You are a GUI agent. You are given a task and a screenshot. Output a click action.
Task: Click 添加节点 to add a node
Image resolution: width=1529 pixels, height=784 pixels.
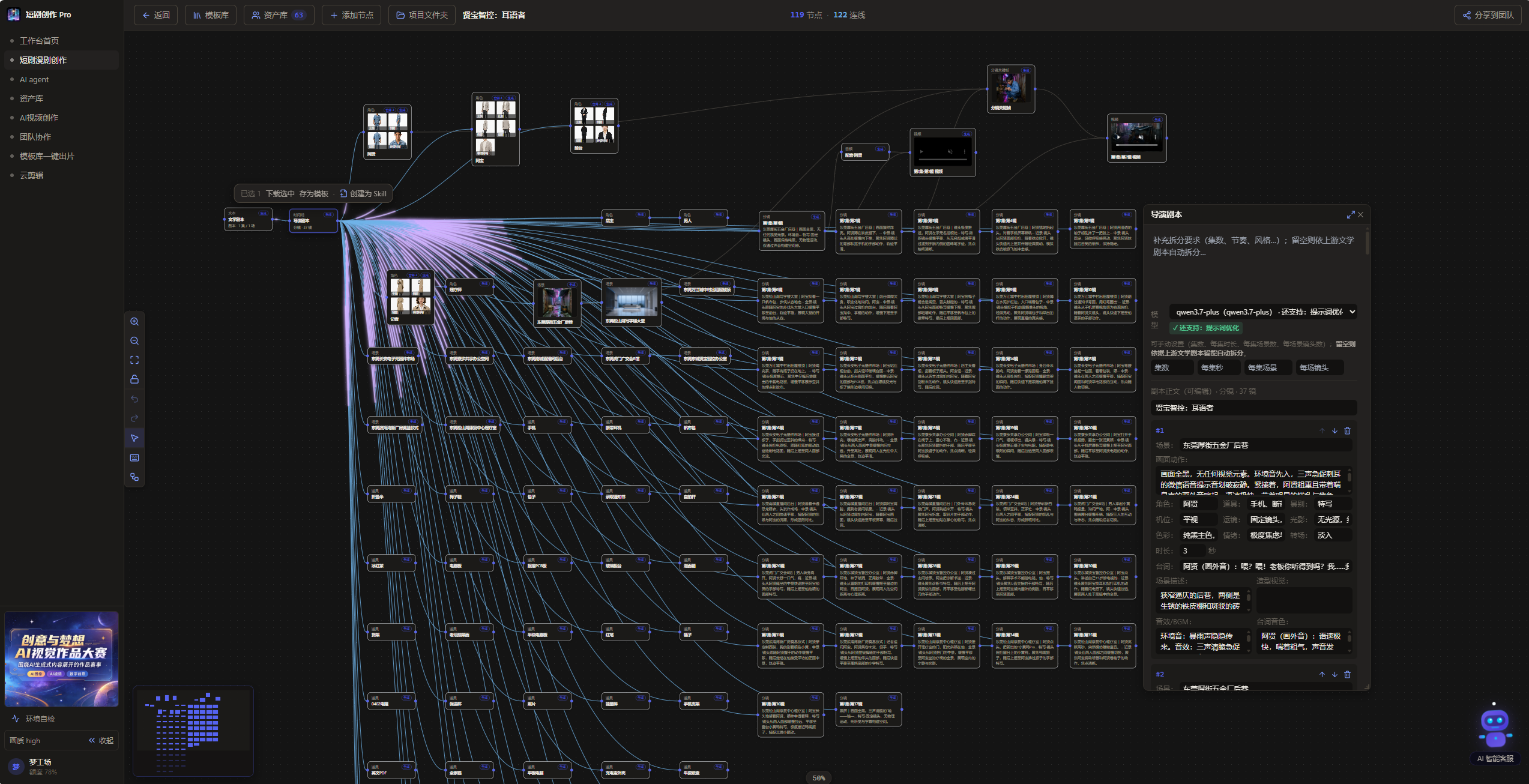(x=352, y=15)
